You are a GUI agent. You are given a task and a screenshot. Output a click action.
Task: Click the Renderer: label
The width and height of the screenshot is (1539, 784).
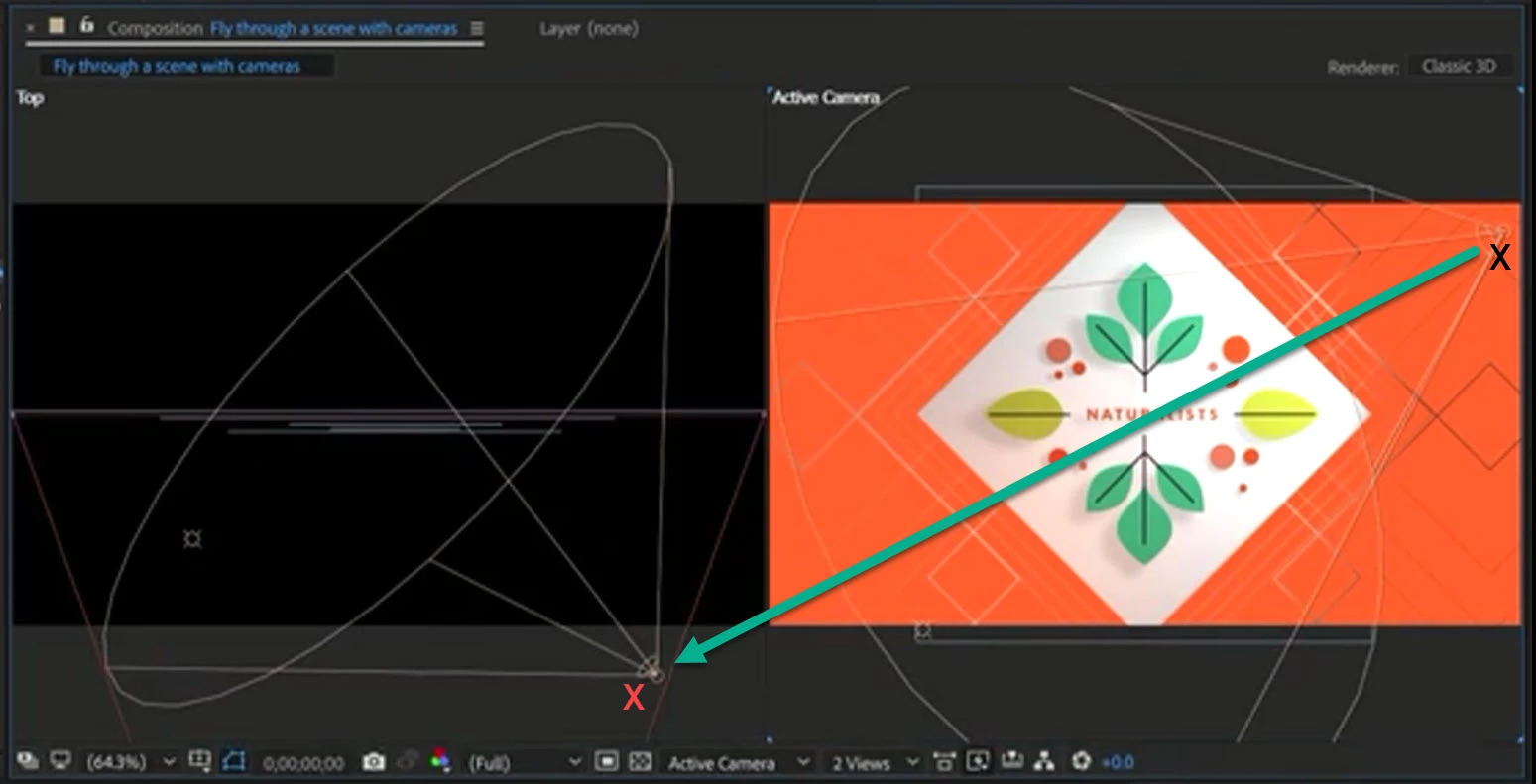(1363, 67)
